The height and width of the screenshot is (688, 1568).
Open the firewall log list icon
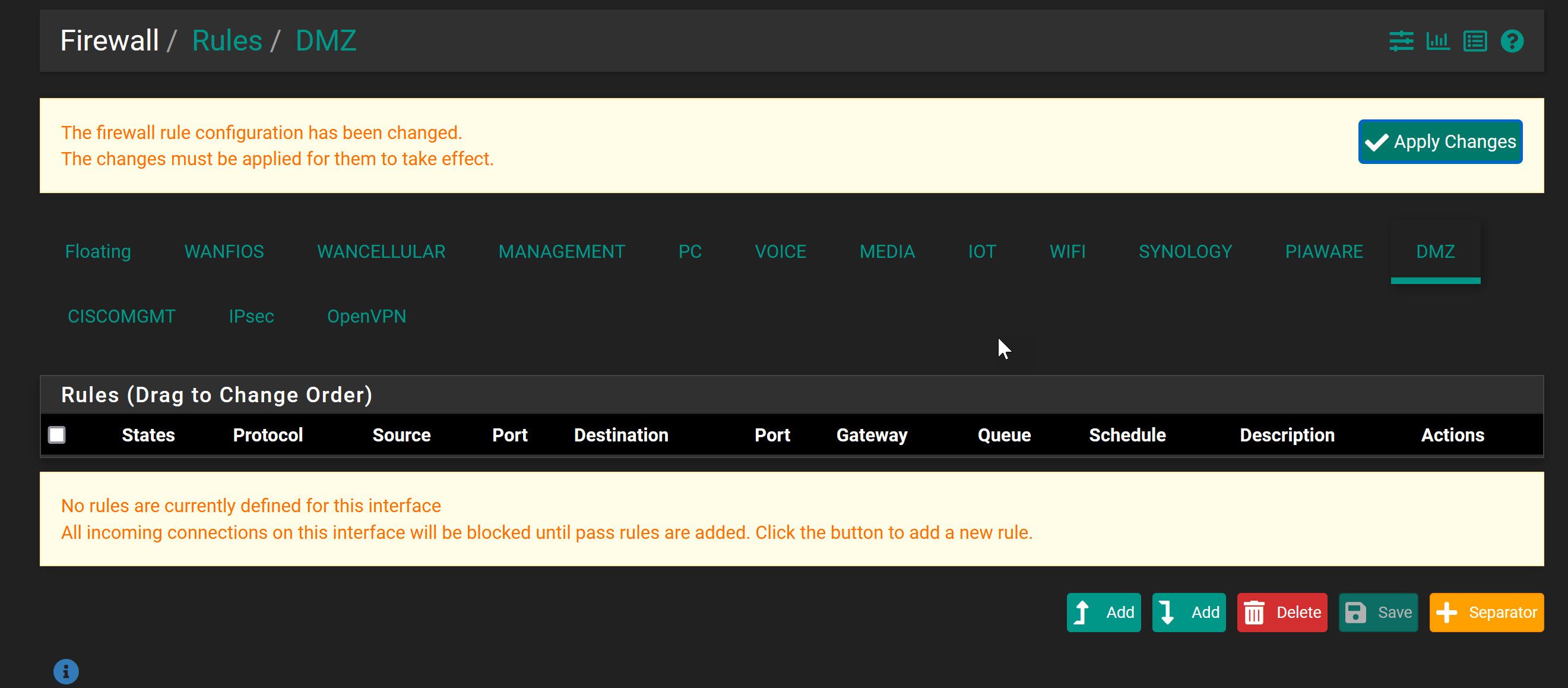(1475, 42)
